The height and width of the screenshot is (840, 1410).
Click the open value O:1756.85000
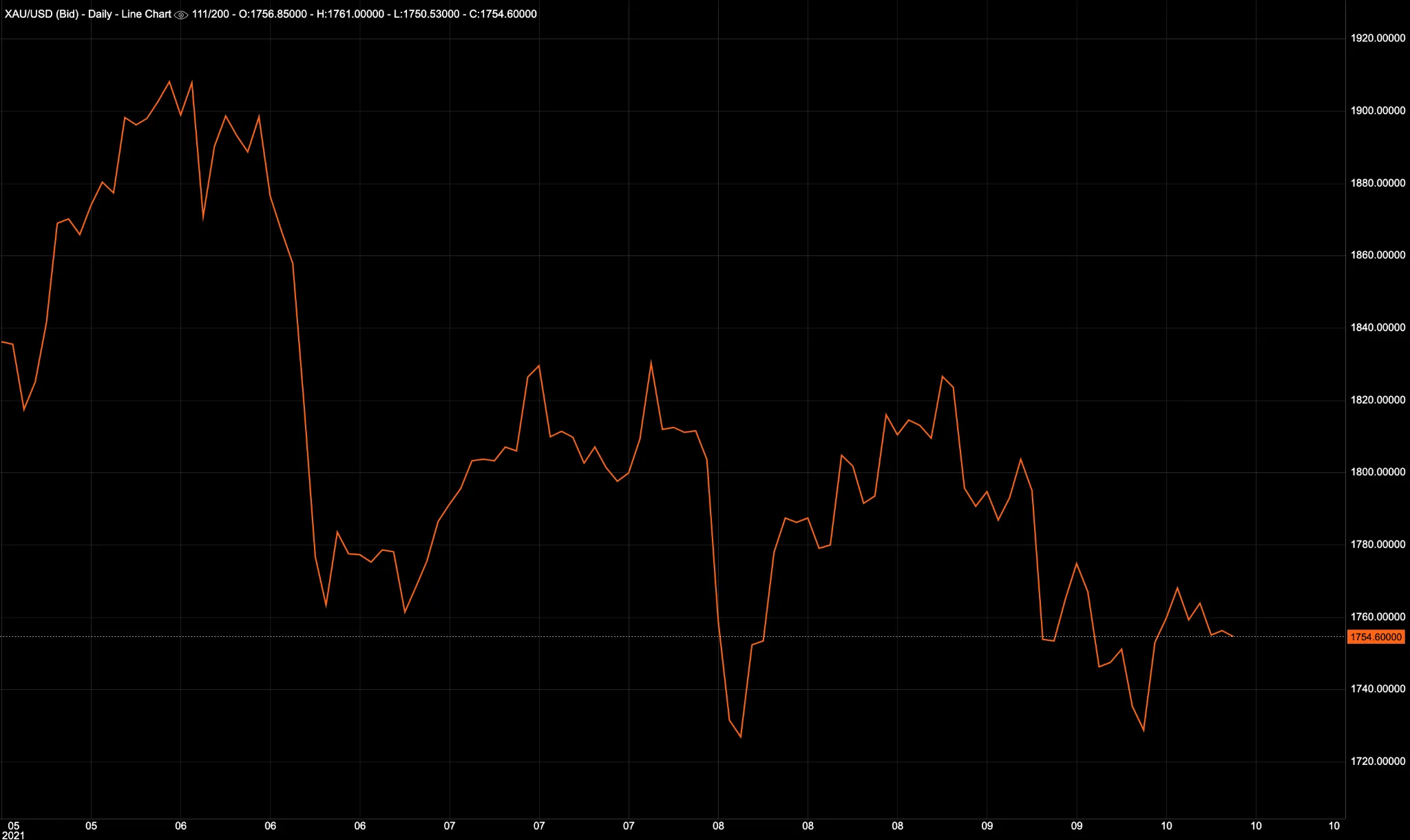pyautogui.click(x=272, y=14)
